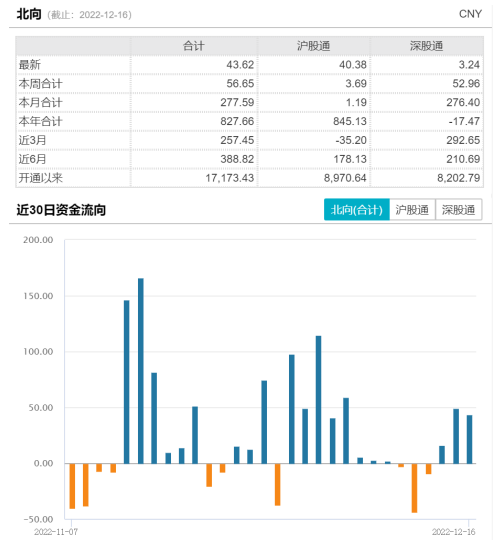
Task: Click the value 178.13 in 近6月 row
Action: (x=350, y=159)
